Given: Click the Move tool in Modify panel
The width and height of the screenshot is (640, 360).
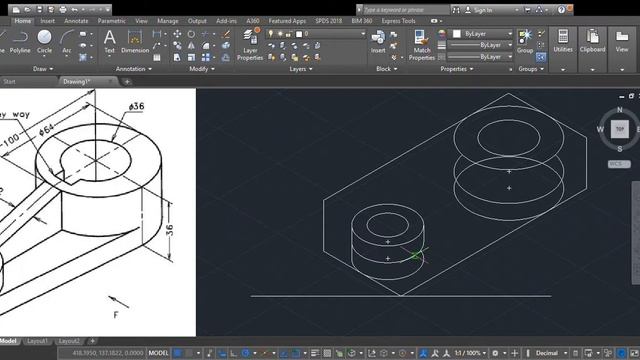Looking at the screenshot, I should click(177, 34).
